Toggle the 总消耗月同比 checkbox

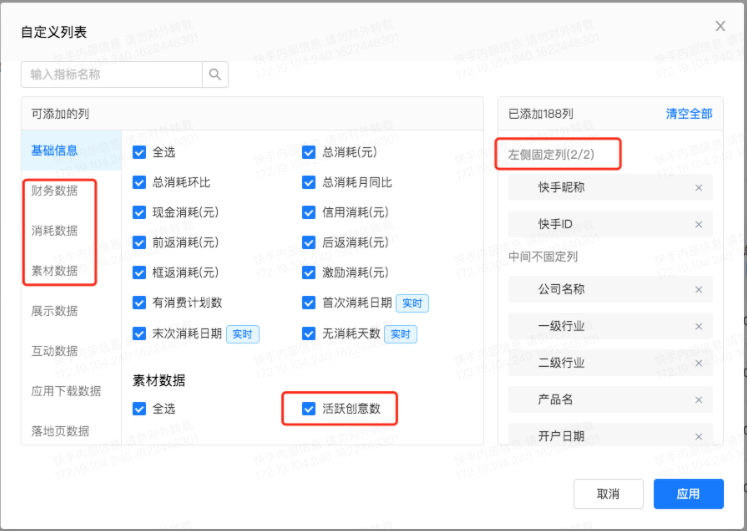pyautogui.click(x=309, y=182)
